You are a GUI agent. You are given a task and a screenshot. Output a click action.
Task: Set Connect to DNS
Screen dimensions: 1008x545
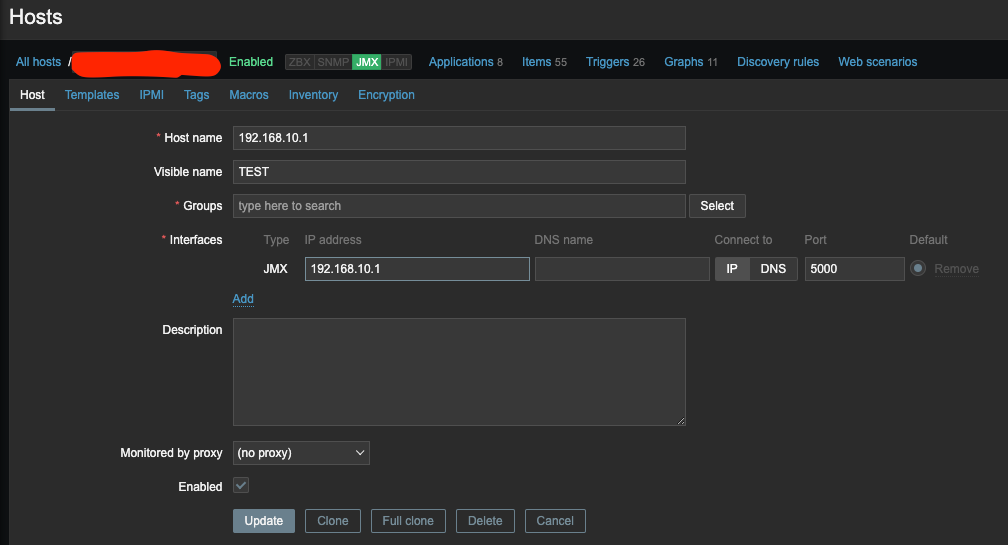773,269
